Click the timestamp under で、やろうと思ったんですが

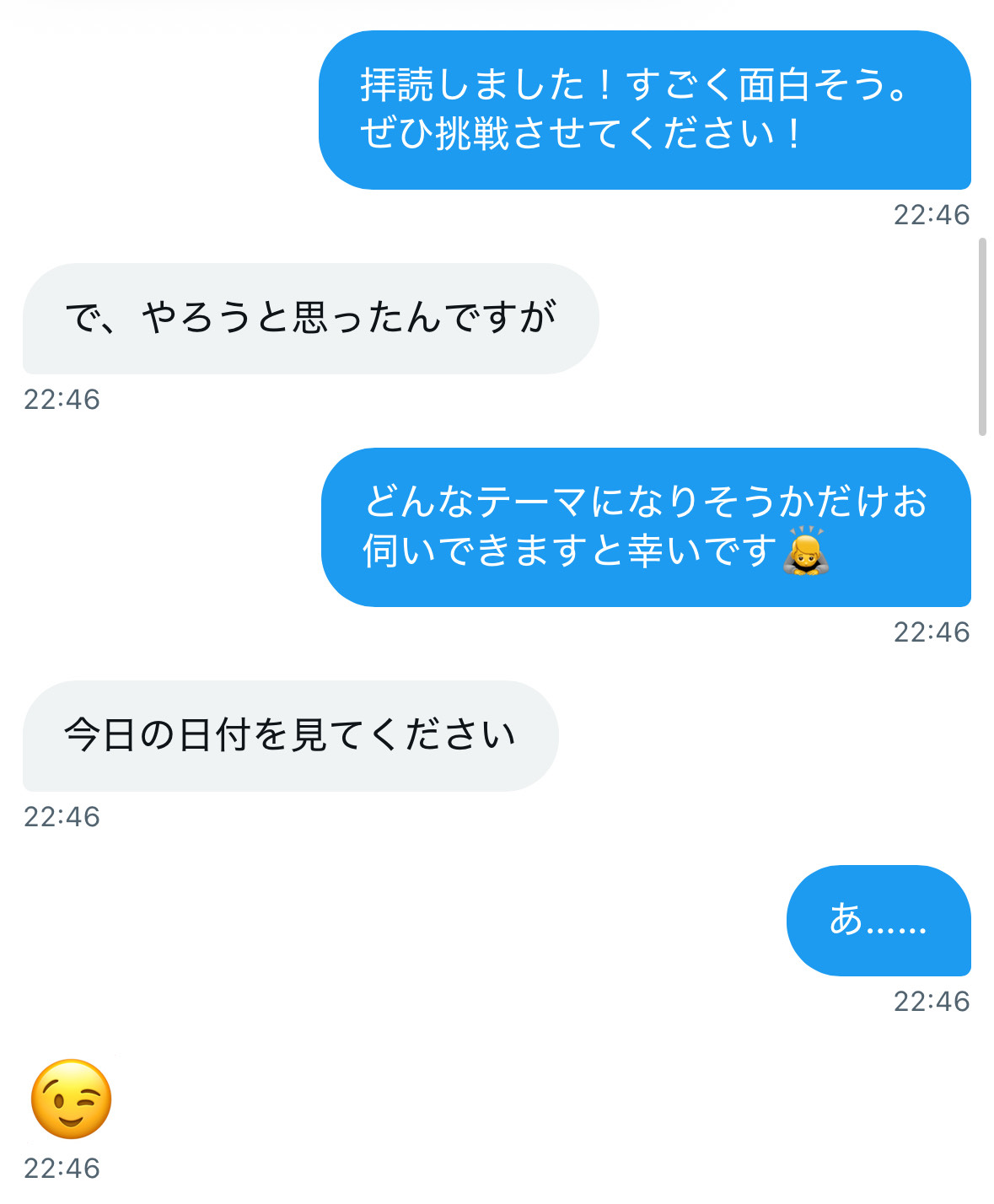pyautogui.click(x=62, y=400)
